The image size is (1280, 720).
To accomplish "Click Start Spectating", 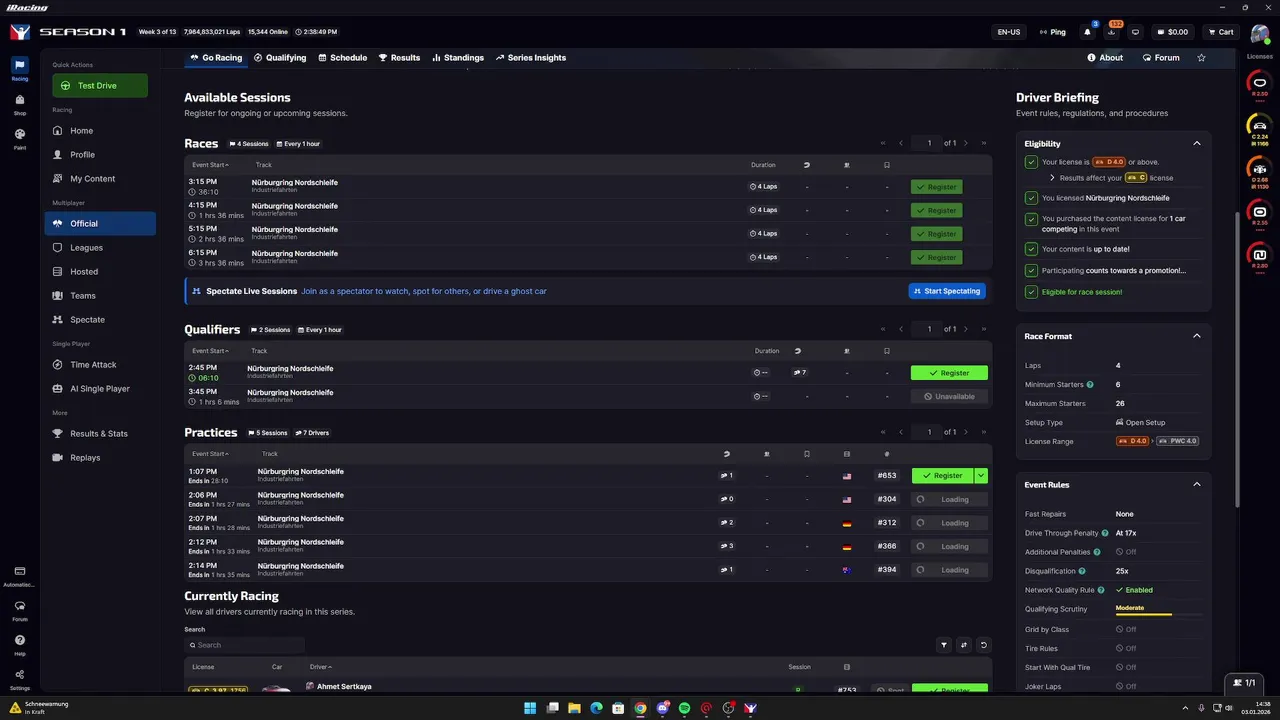I will [x=947, y=291].
